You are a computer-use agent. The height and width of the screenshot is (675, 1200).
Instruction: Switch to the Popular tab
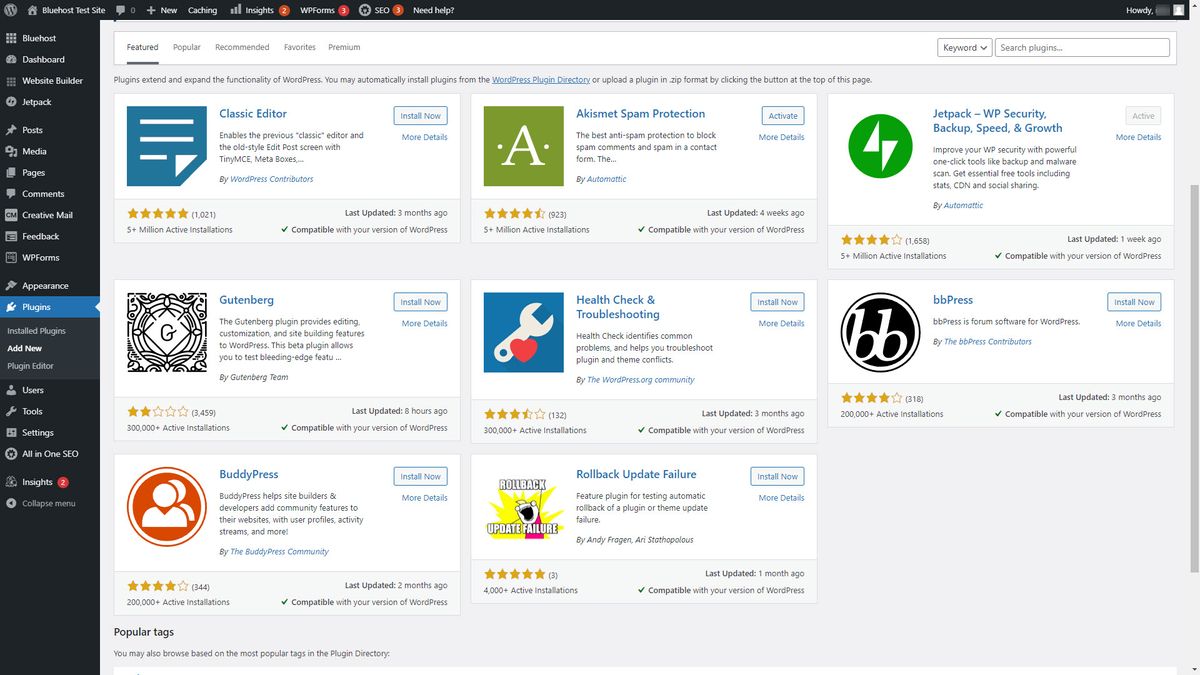(x=187, y=47)
